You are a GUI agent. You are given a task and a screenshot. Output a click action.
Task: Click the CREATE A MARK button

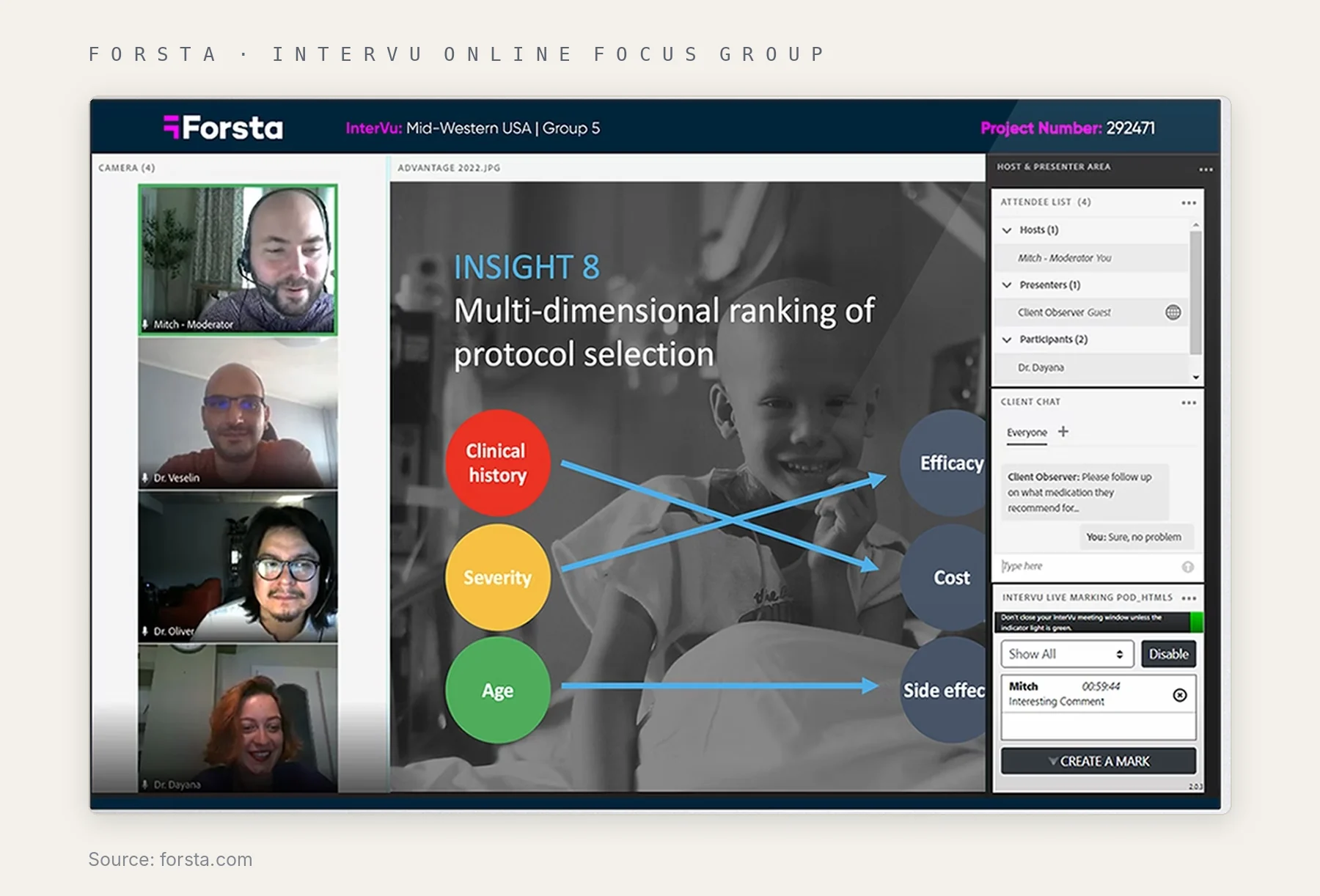pos(1099,761)
